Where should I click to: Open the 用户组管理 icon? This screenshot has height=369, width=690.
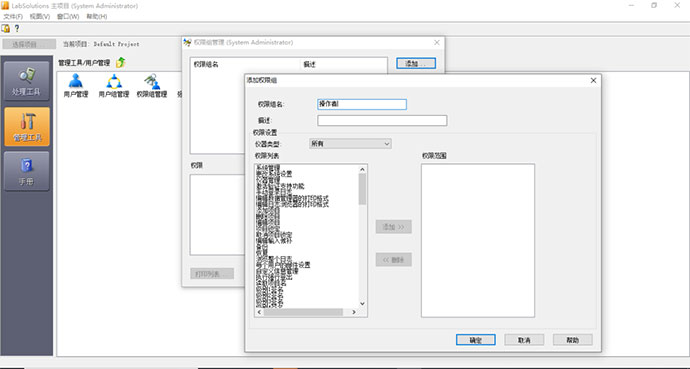click(114, 86)
